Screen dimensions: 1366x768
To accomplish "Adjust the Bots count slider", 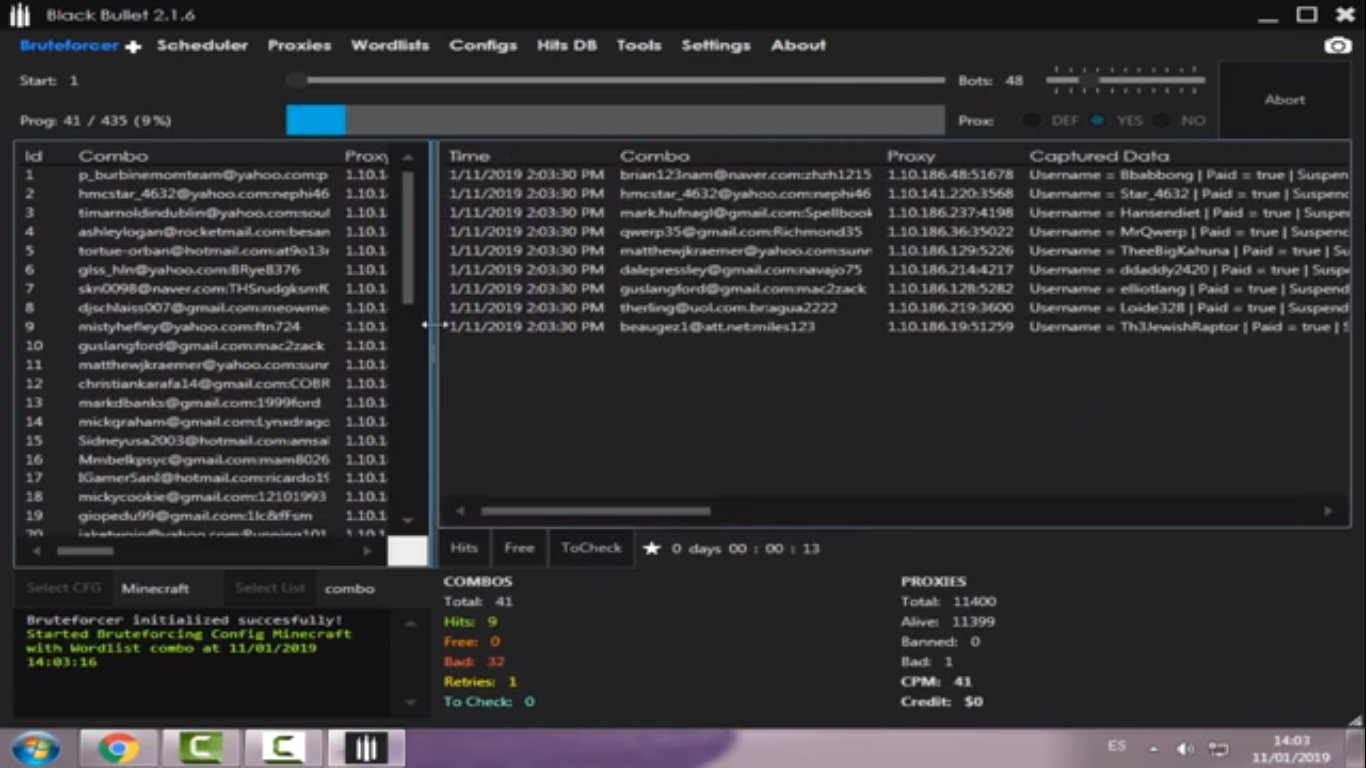I will click(x=1125, y=80).
